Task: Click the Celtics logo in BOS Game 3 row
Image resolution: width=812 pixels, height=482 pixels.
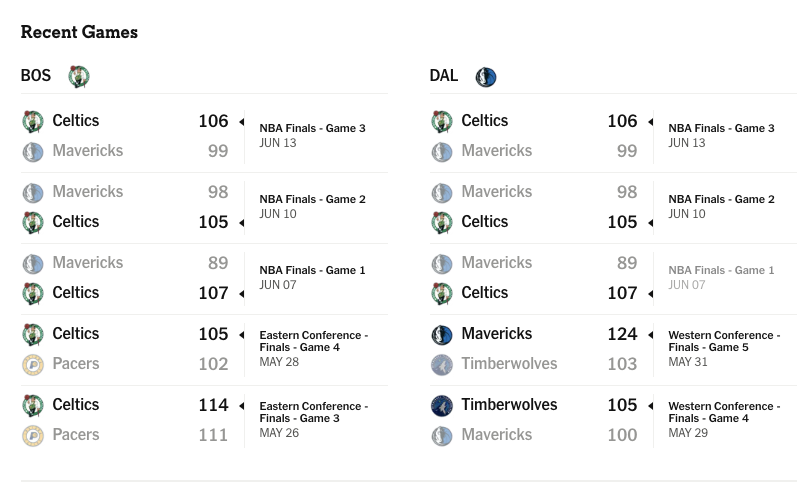Action: (33, 122)
